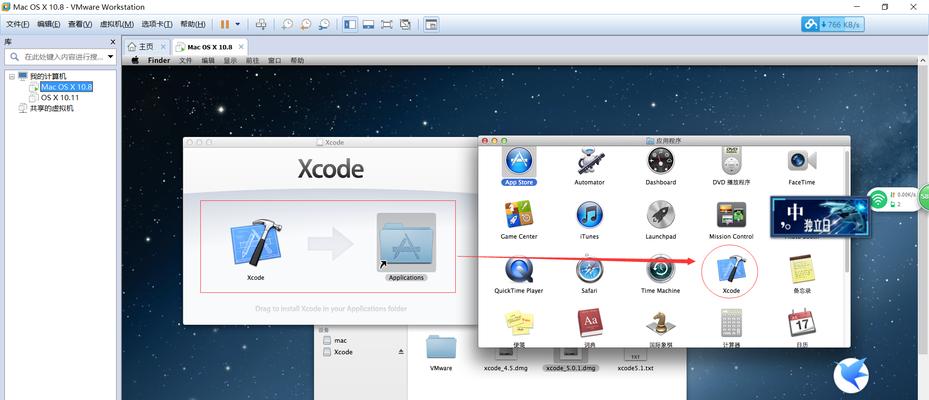
Task: Click the download speed 766 KB/s indicator
Action: 832,24
